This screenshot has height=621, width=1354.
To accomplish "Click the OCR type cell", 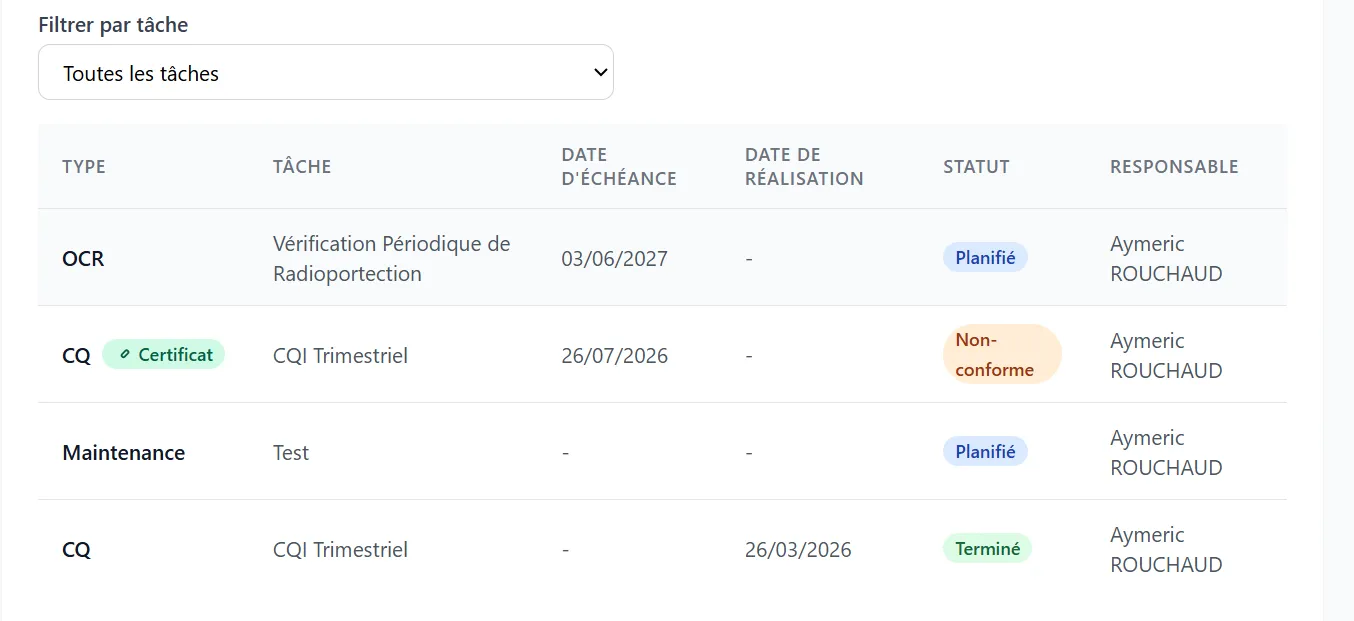I will pyautogui.click(x=83, y=258).
